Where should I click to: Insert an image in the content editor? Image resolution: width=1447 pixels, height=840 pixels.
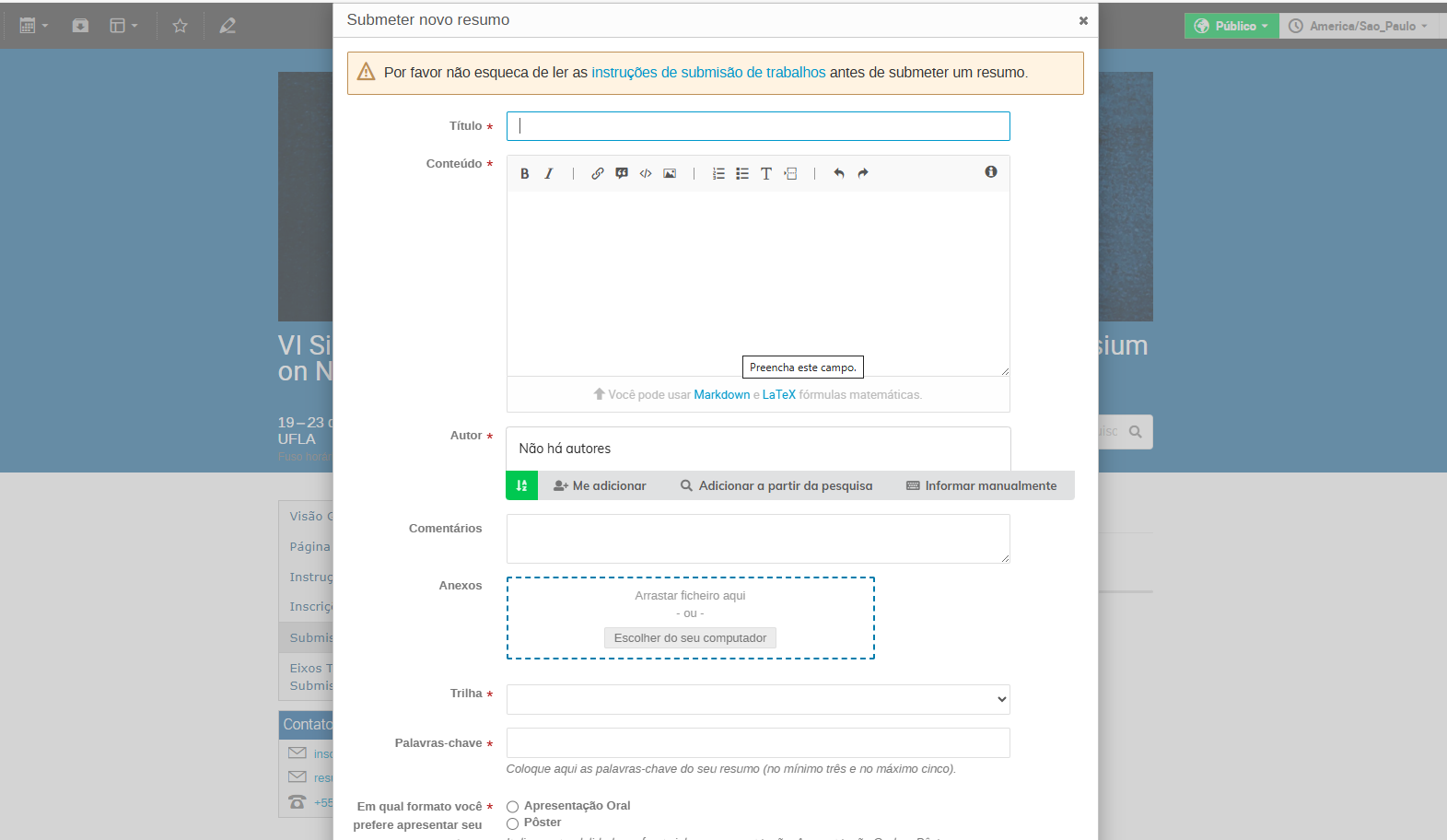[x=670, y=173]
